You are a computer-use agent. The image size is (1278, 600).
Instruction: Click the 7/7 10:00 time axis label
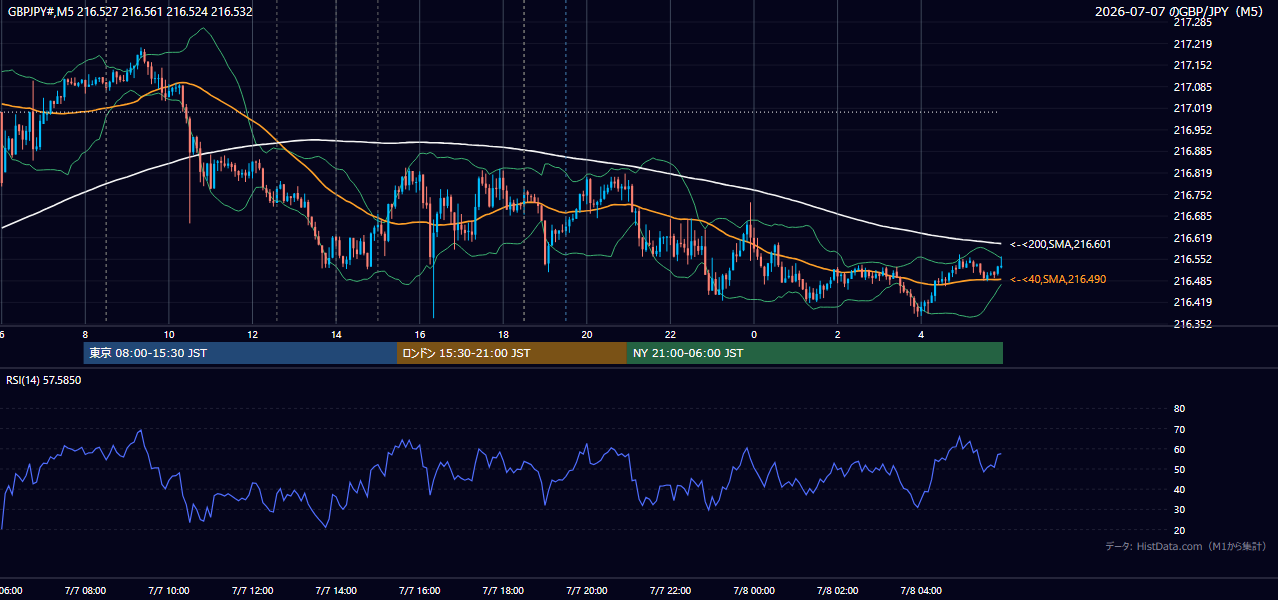[x=168, y=591]
